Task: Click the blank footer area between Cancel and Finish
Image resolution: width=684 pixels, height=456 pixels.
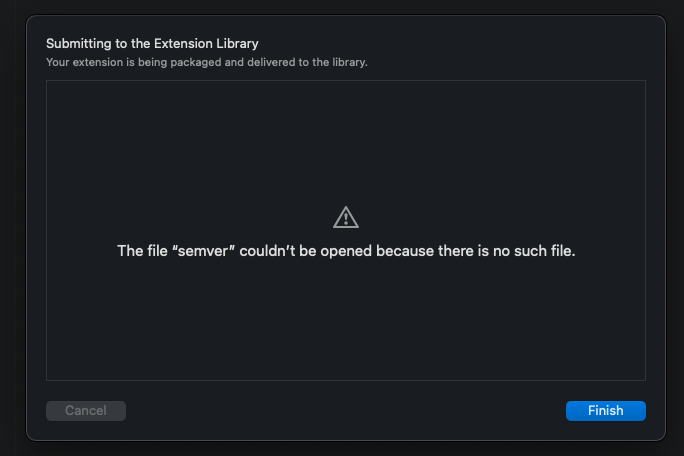Action: 346,411
